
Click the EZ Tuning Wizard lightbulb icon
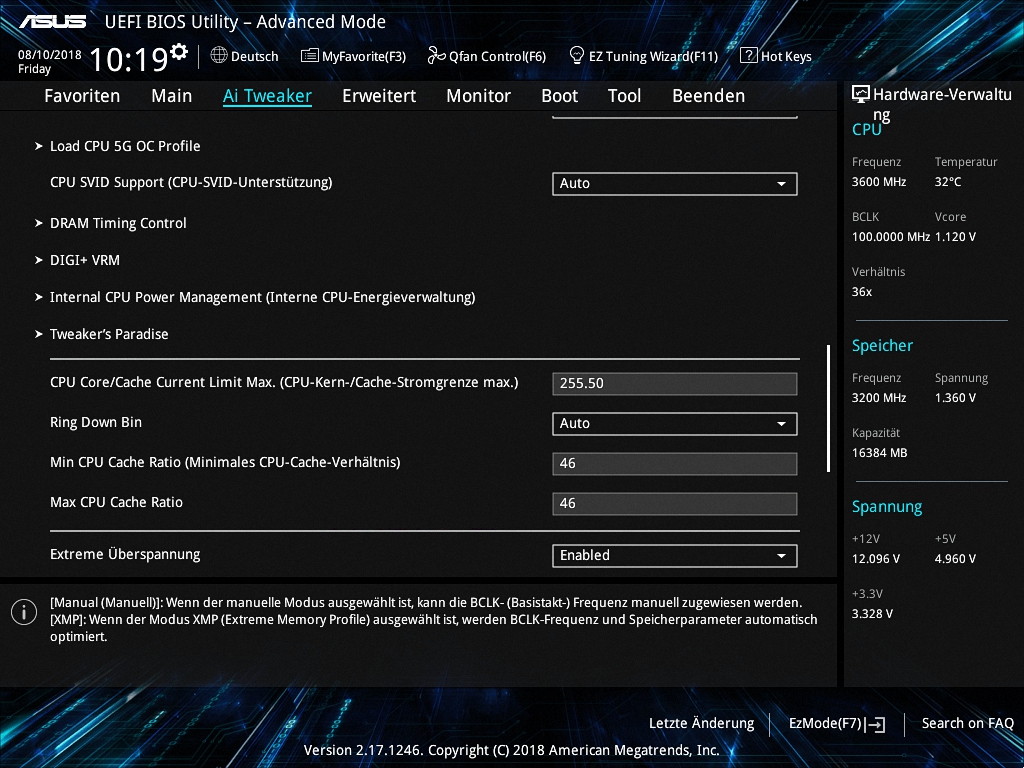577,56
